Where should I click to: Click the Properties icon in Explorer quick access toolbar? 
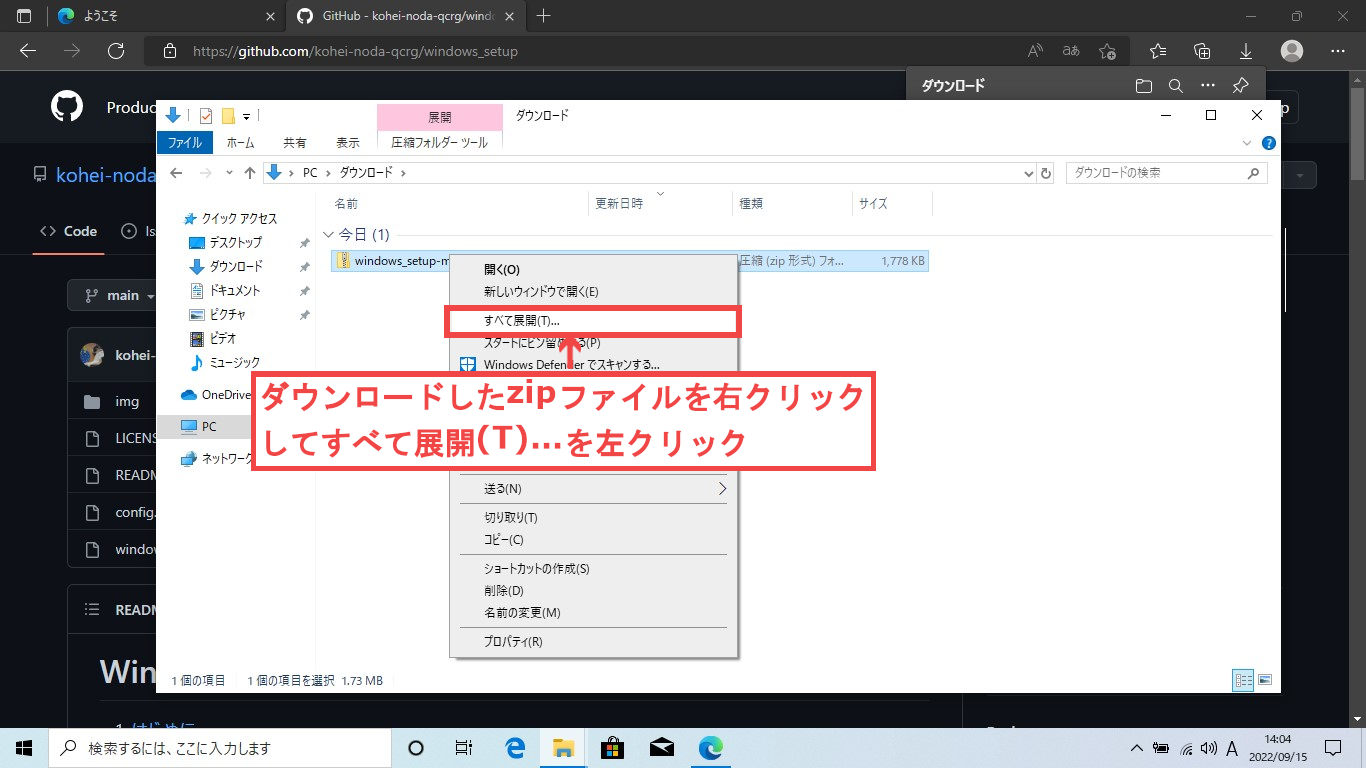click(206, 115)
